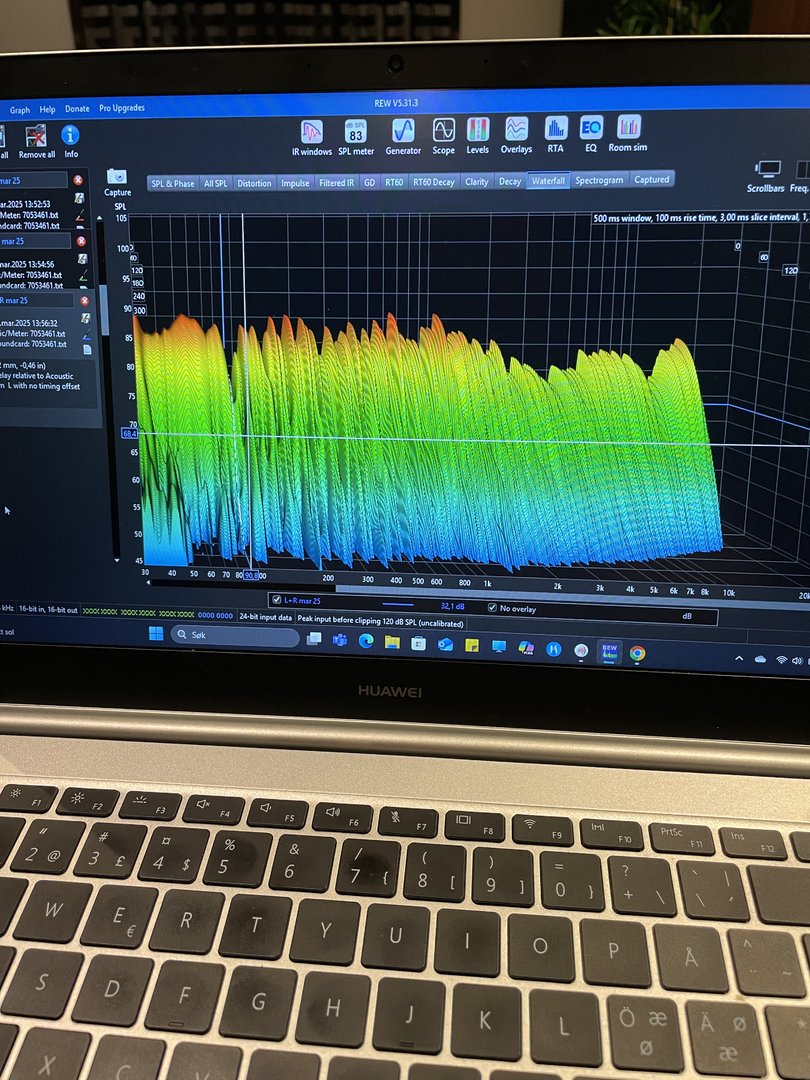This screenshot has width=810, height=1080.
Task: Switch to the Captured tab
Action: click(x=652, y=180)
